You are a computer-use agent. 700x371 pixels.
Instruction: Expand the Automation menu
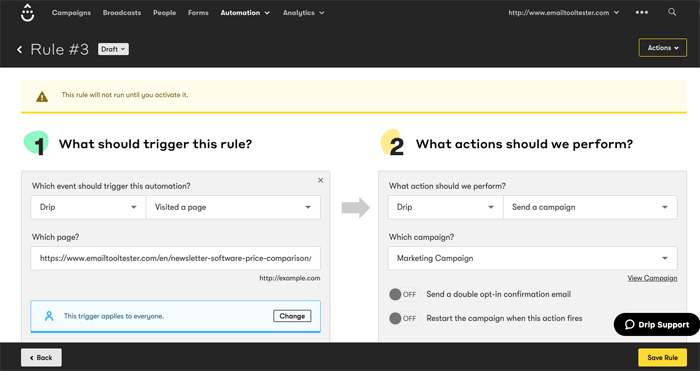point(245,13)
